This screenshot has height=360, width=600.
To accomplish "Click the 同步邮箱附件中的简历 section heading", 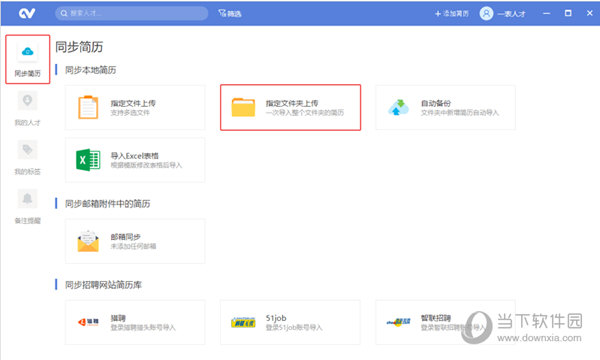I will coord(108,204).
